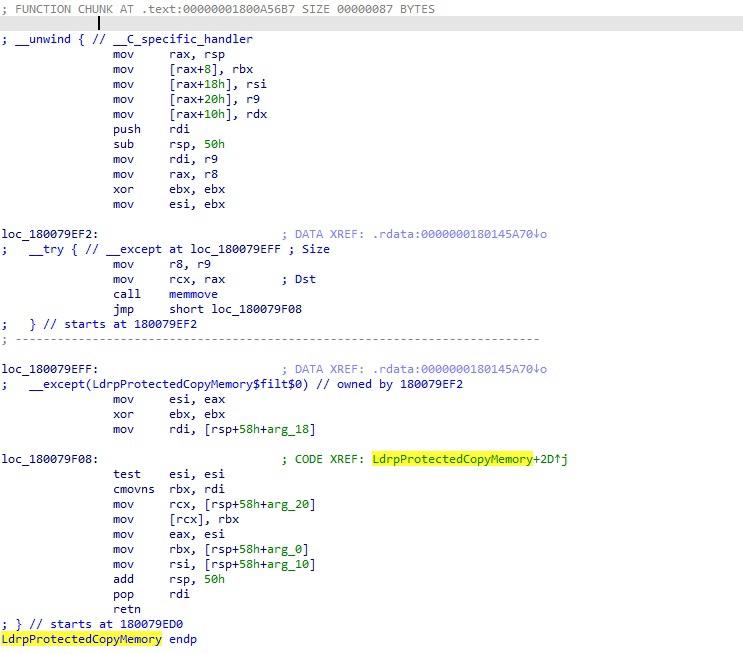Click 'mov [rax+20h], r9' line
Image resolution: width=743 pixels, height=654 pixels.
click(x=186, y=100)
